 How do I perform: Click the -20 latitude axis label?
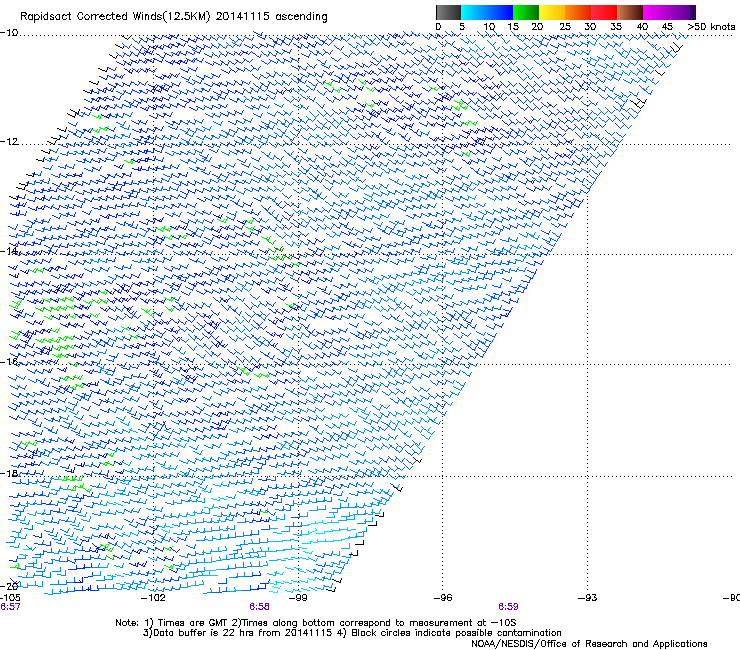point(9,586)
